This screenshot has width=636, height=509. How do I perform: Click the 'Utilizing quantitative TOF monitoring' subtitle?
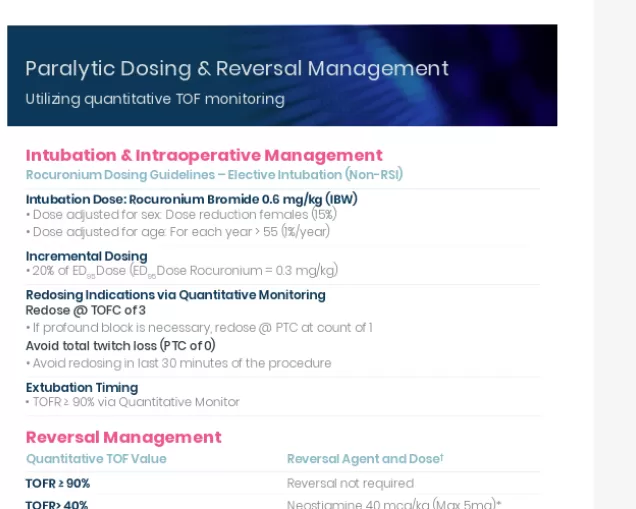pos(155,99)
